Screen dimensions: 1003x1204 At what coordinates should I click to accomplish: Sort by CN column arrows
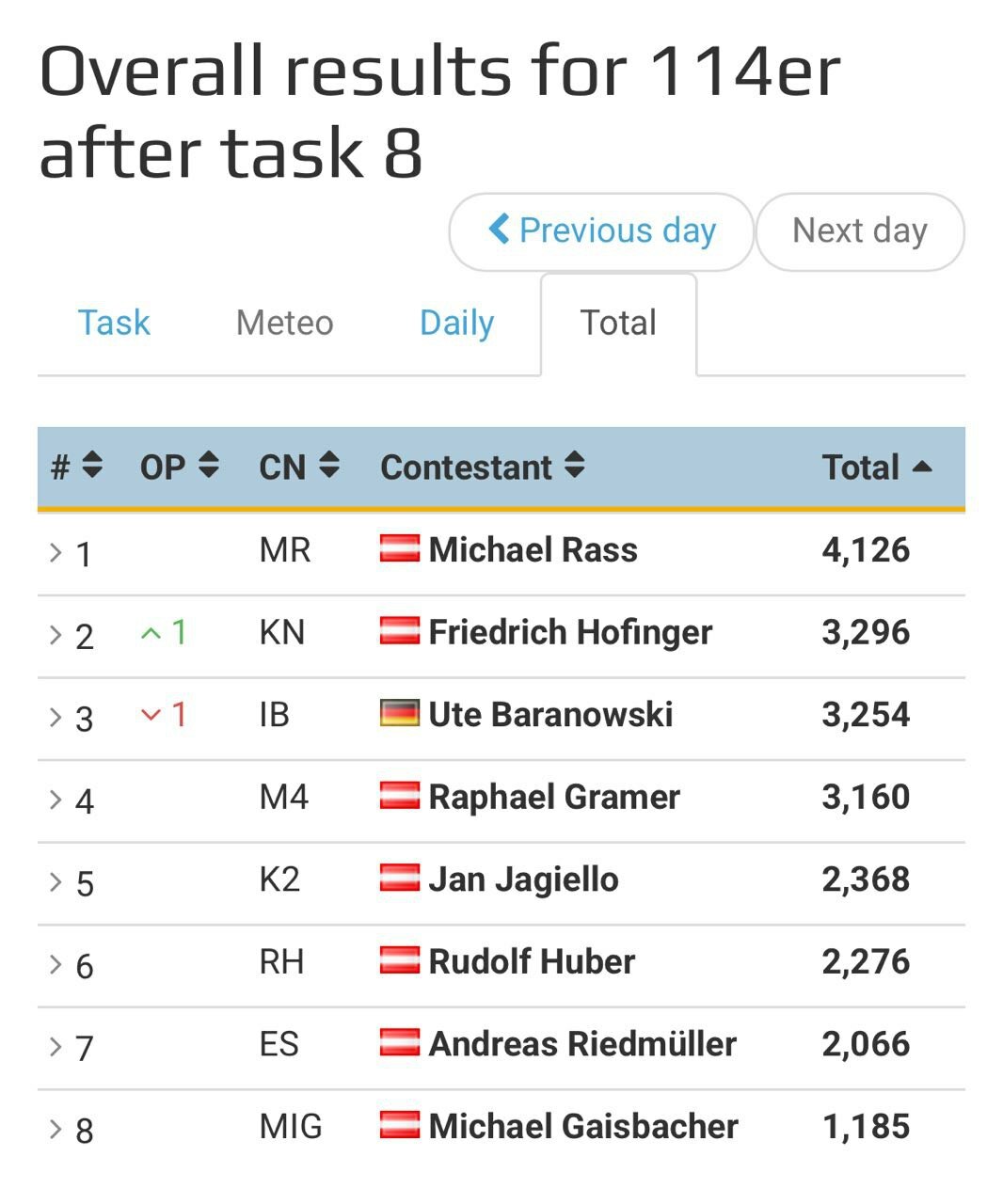pos(328,466)
